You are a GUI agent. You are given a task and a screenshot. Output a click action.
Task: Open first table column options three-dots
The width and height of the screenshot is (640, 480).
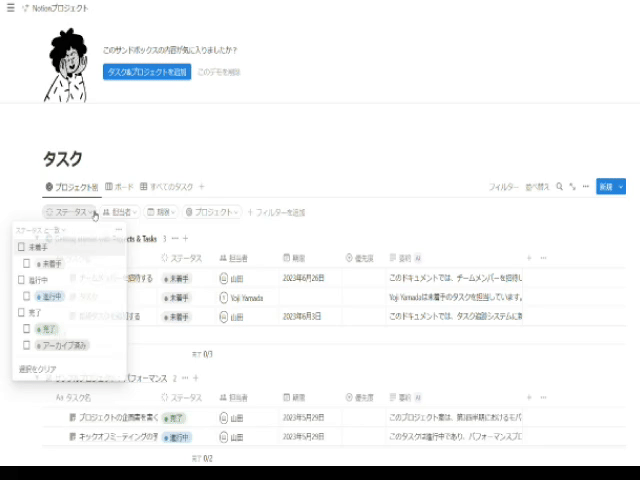543,258
